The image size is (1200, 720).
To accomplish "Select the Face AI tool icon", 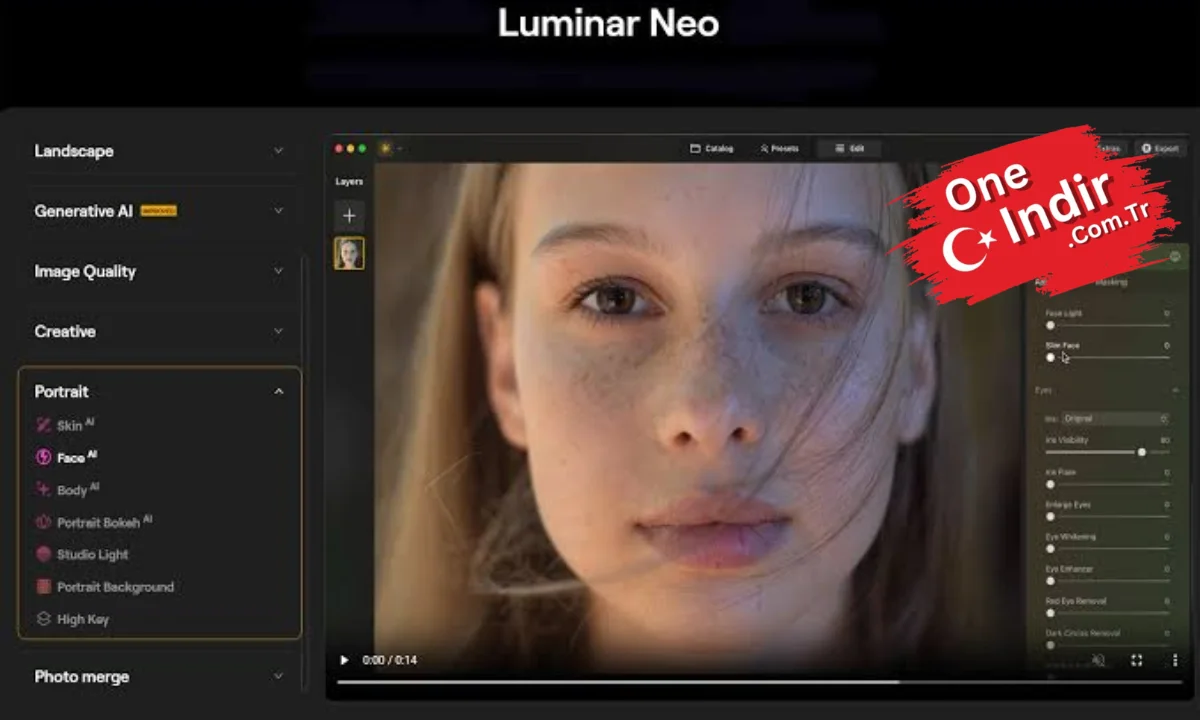I will point(43,457).
